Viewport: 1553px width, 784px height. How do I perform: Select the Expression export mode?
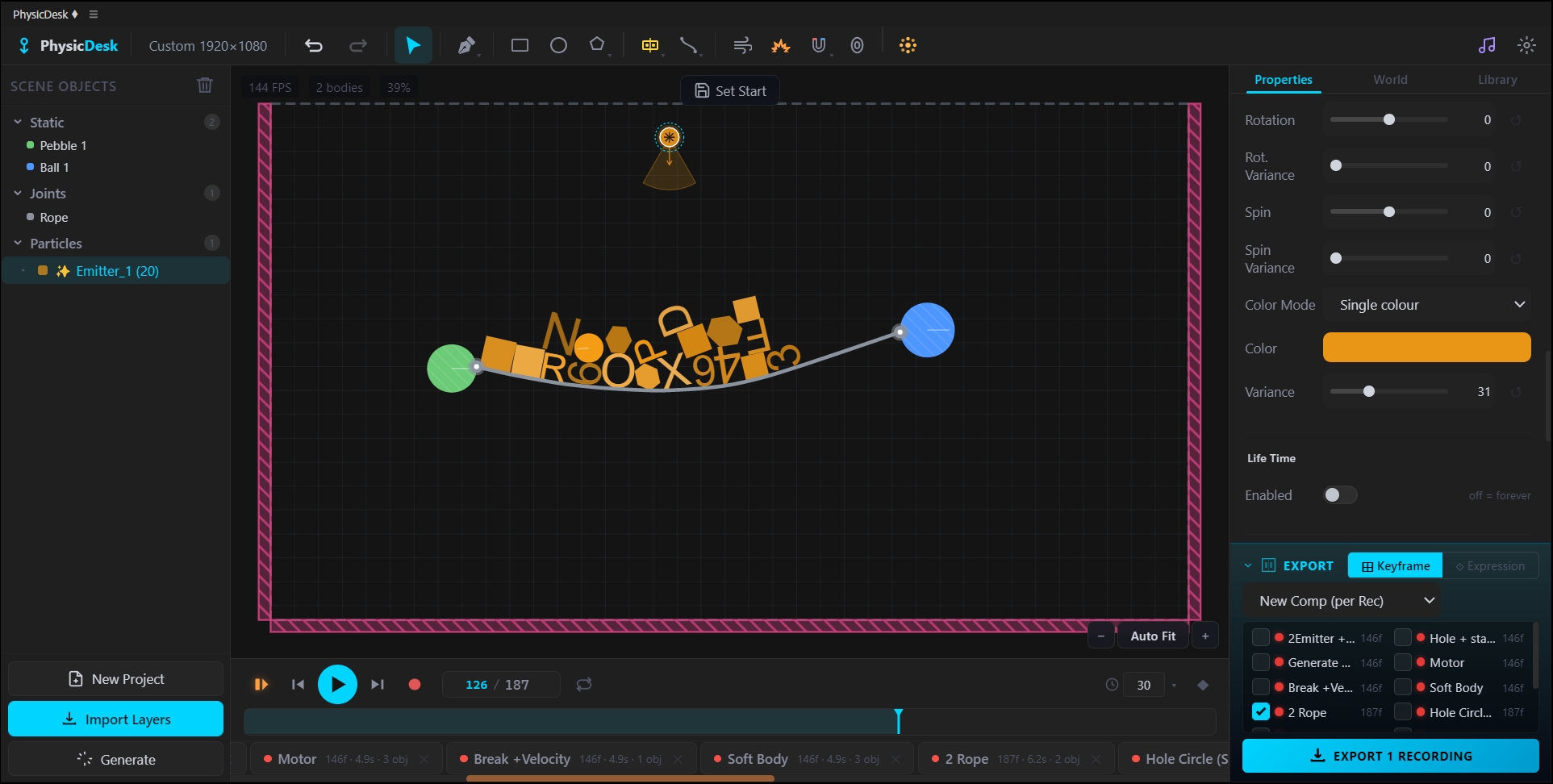point(1490,566)
